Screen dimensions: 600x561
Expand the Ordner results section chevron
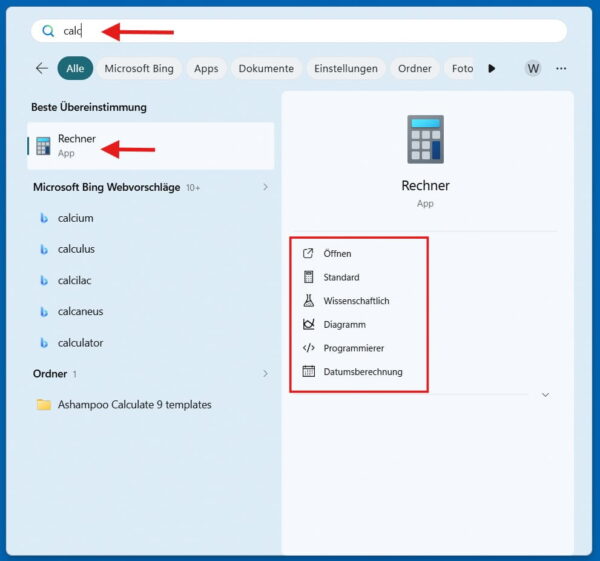tap(265, 373)
